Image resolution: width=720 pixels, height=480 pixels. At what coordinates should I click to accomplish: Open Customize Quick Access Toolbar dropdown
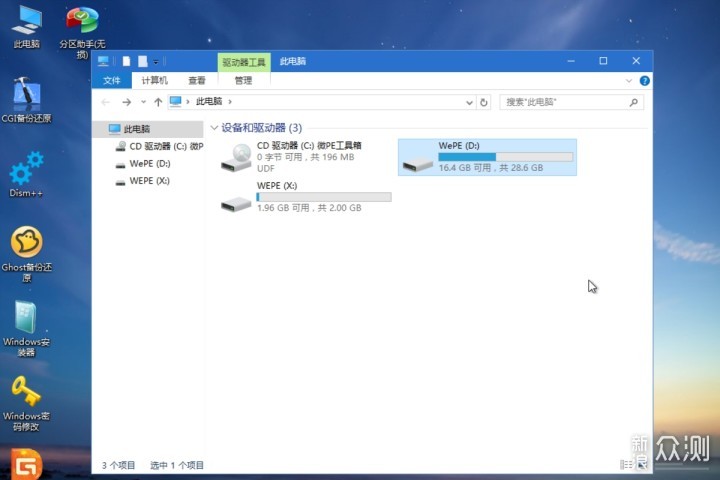pyautogui.click(x=156, y=62)
